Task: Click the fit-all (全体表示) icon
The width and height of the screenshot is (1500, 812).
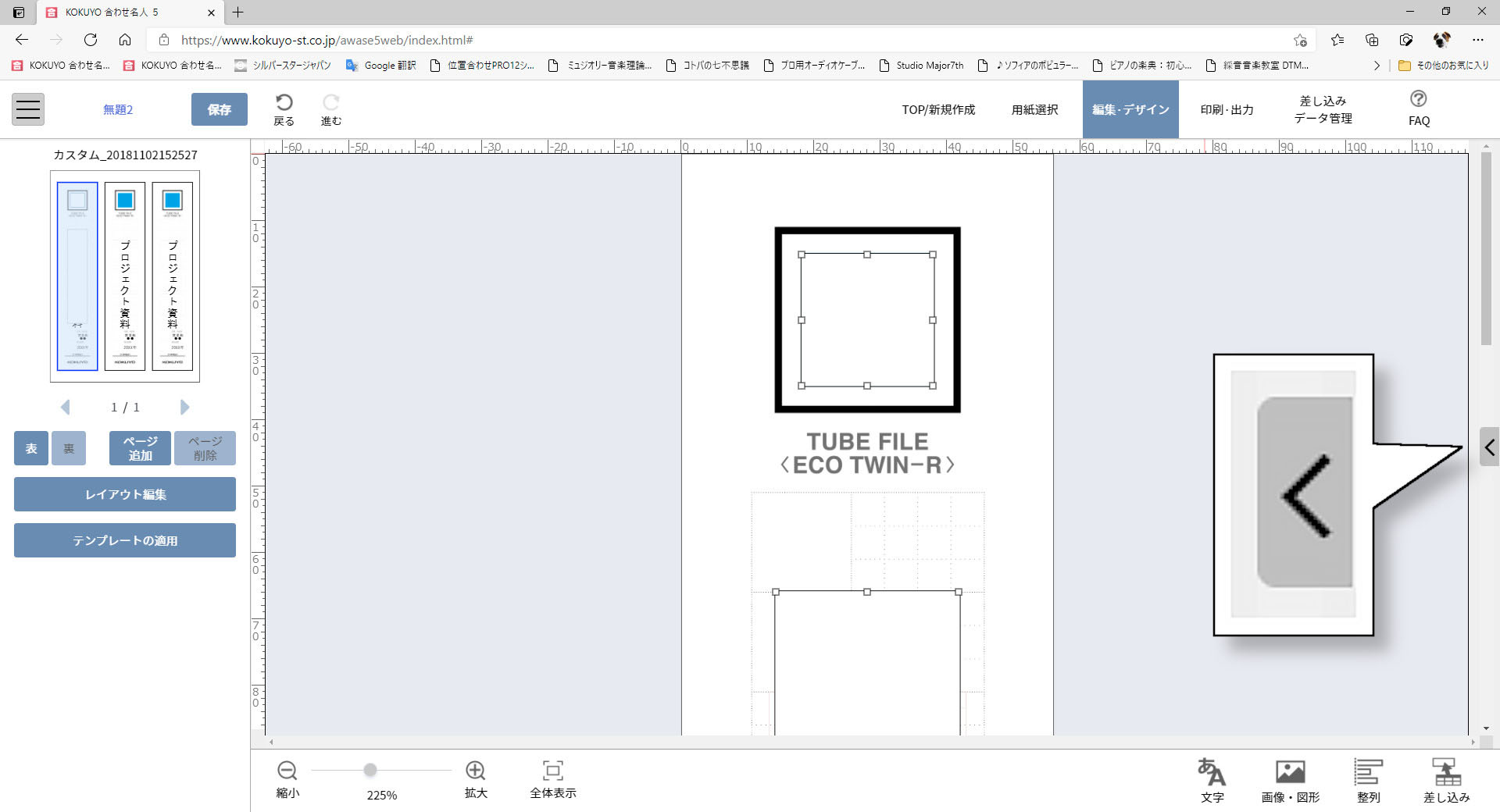Action: click(x=552, y=771)
